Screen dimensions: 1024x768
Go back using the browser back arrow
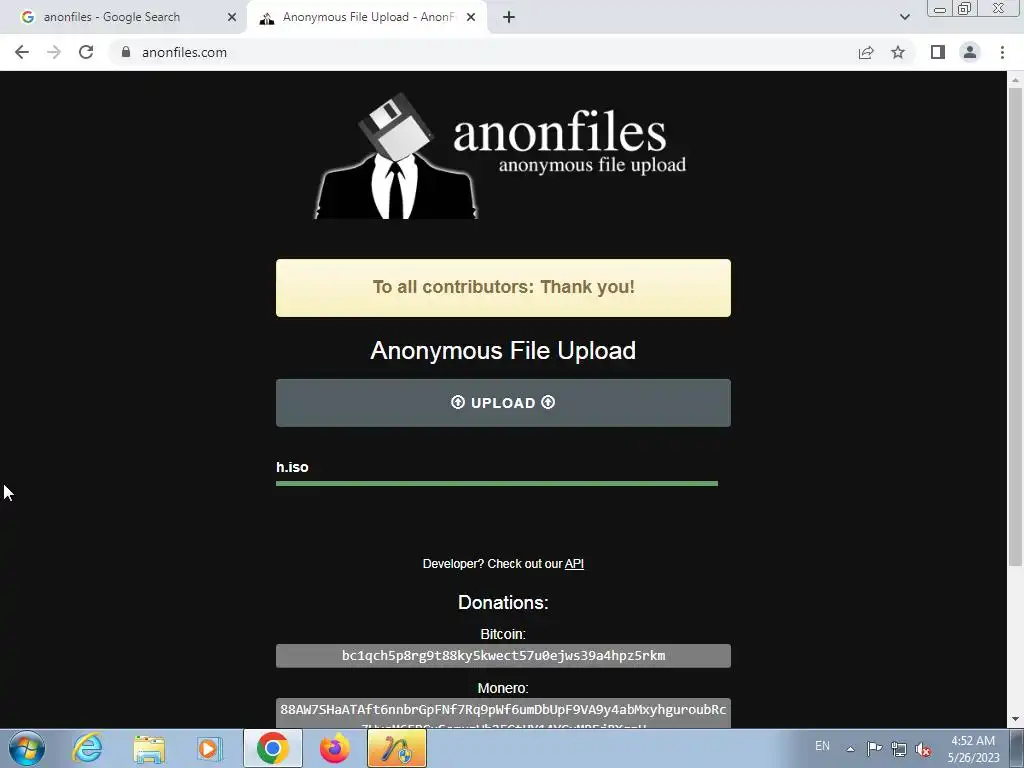pos(22,52)
